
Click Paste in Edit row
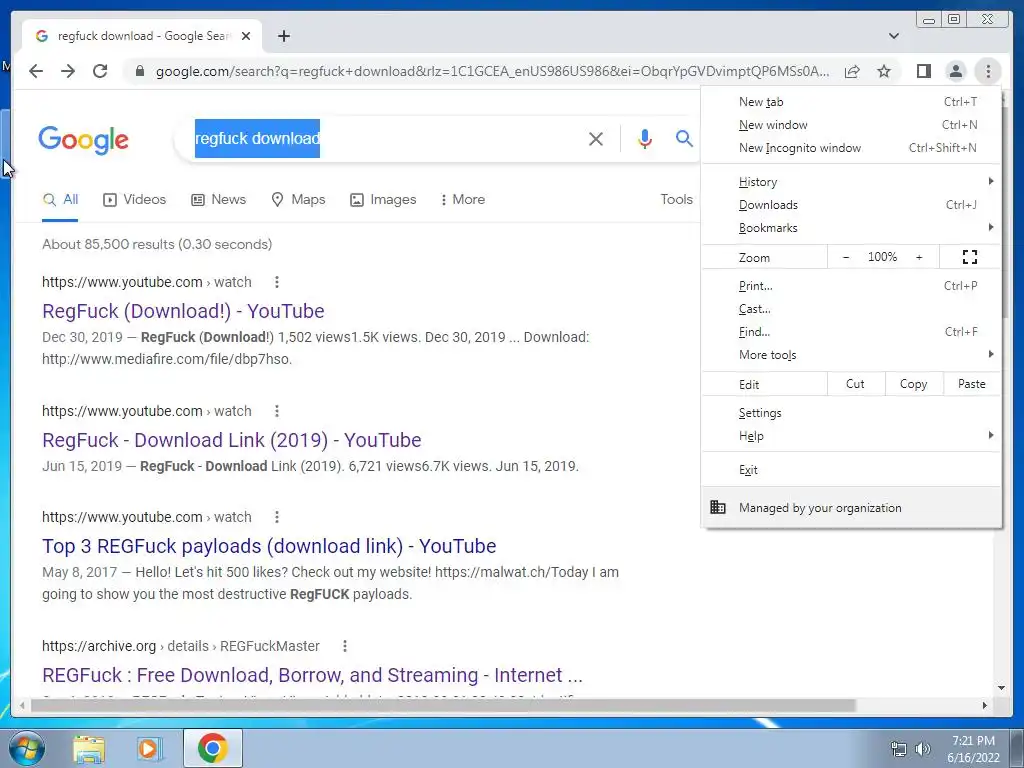pos(972,384)
